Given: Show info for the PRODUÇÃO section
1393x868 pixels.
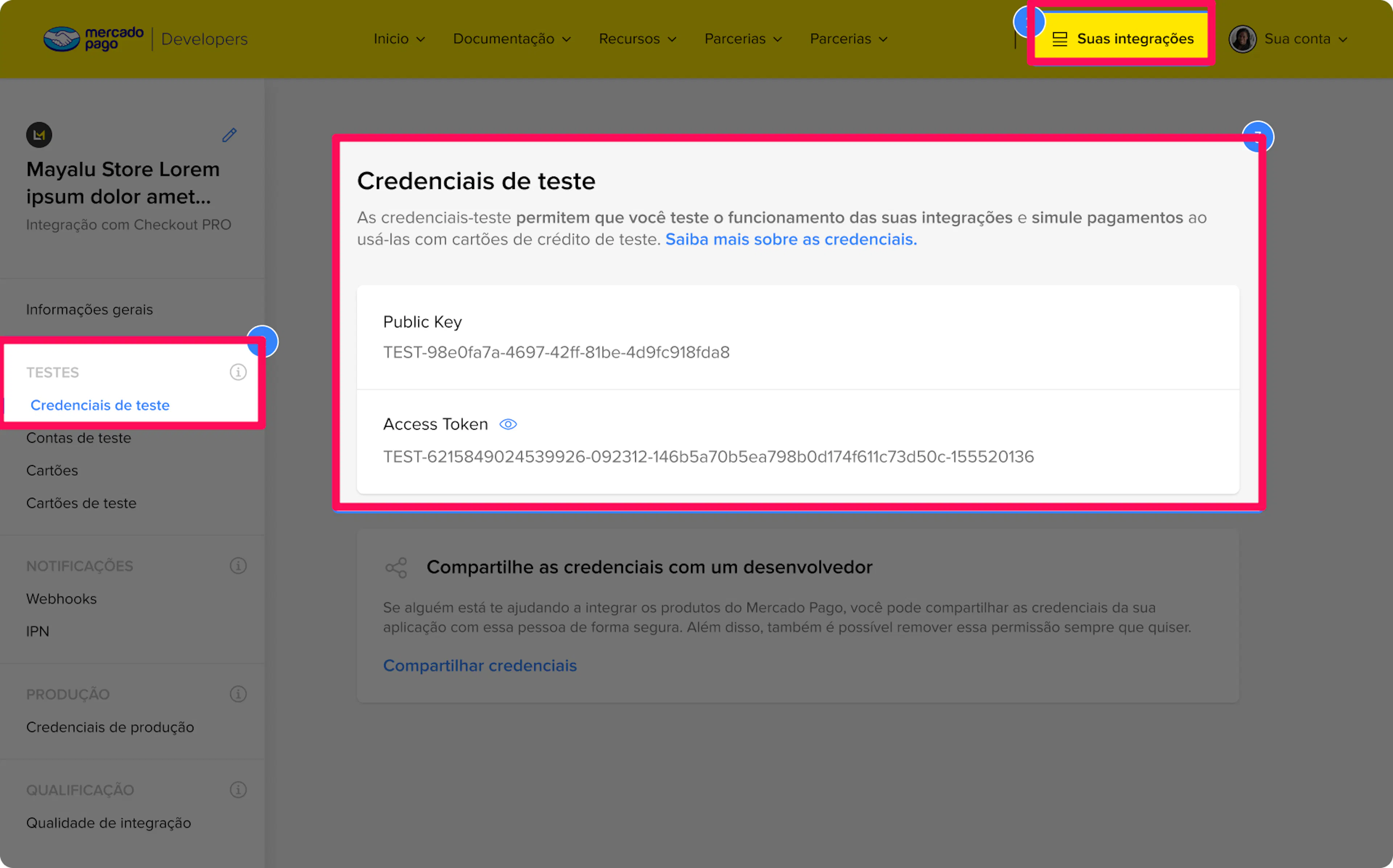Looking at the screenshot, I should (238, 694).
